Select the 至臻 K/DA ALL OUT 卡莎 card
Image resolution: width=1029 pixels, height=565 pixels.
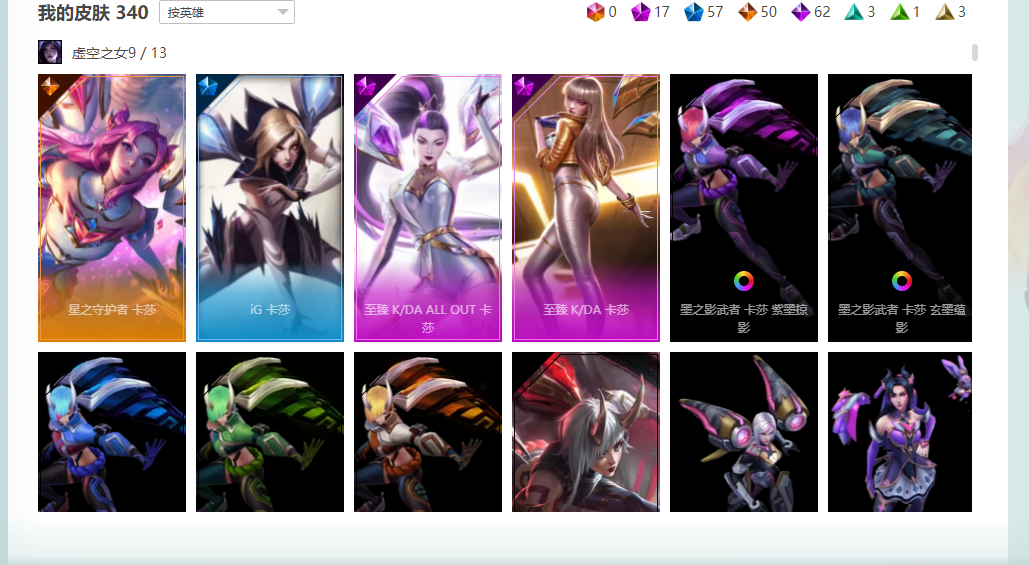click(428, 208)
